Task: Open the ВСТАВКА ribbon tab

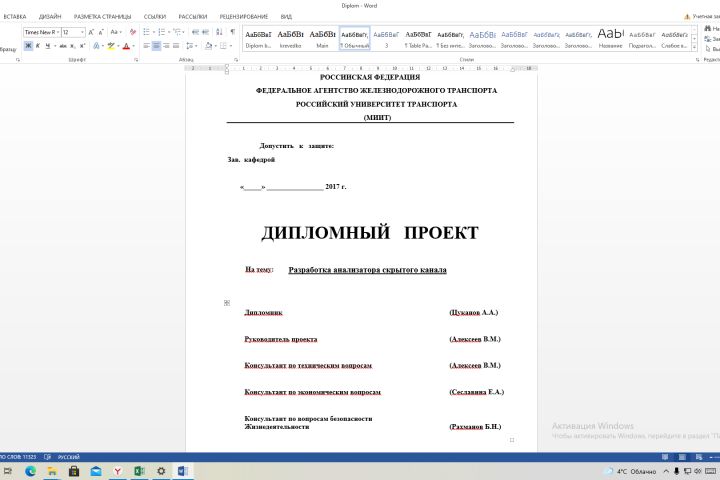Action: click(15, 17)
